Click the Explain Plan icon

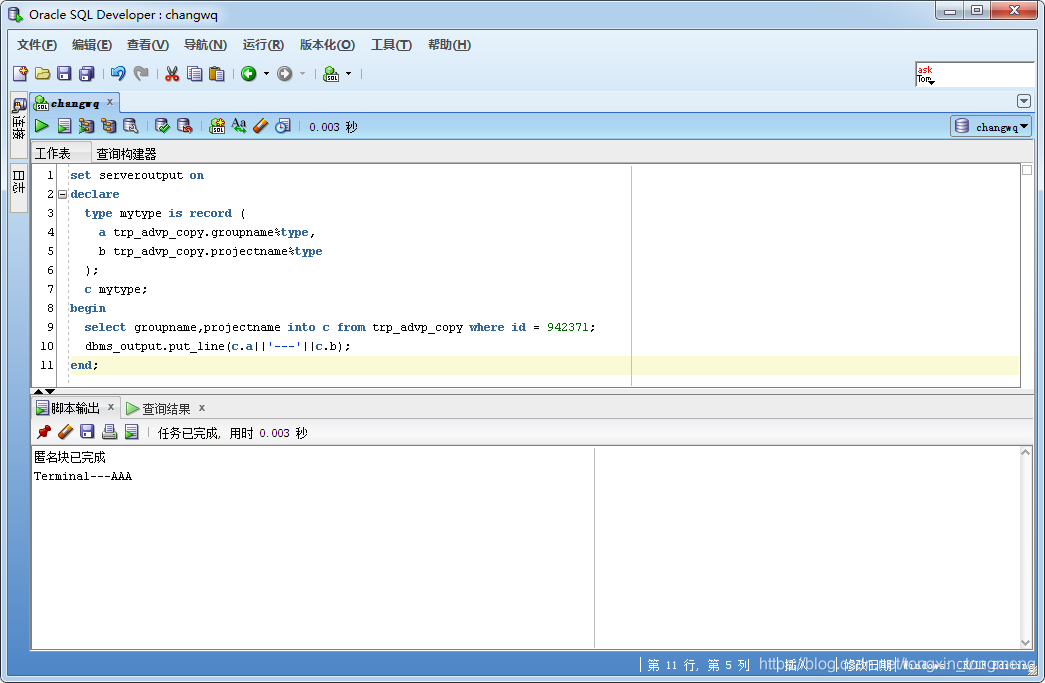(108, 125)
